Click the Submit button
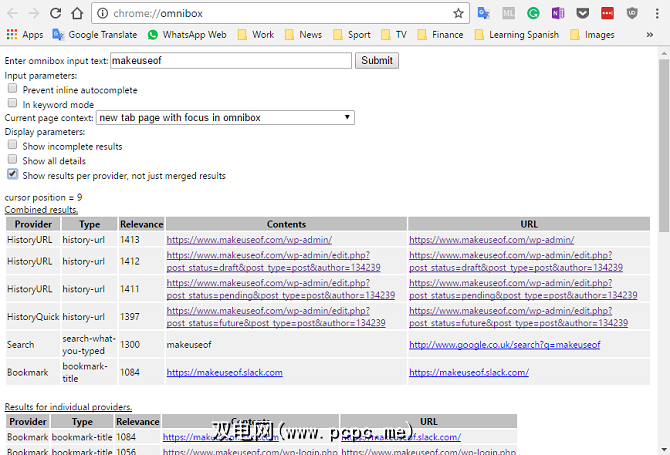The image size is (670, 455). pos(377,61)
